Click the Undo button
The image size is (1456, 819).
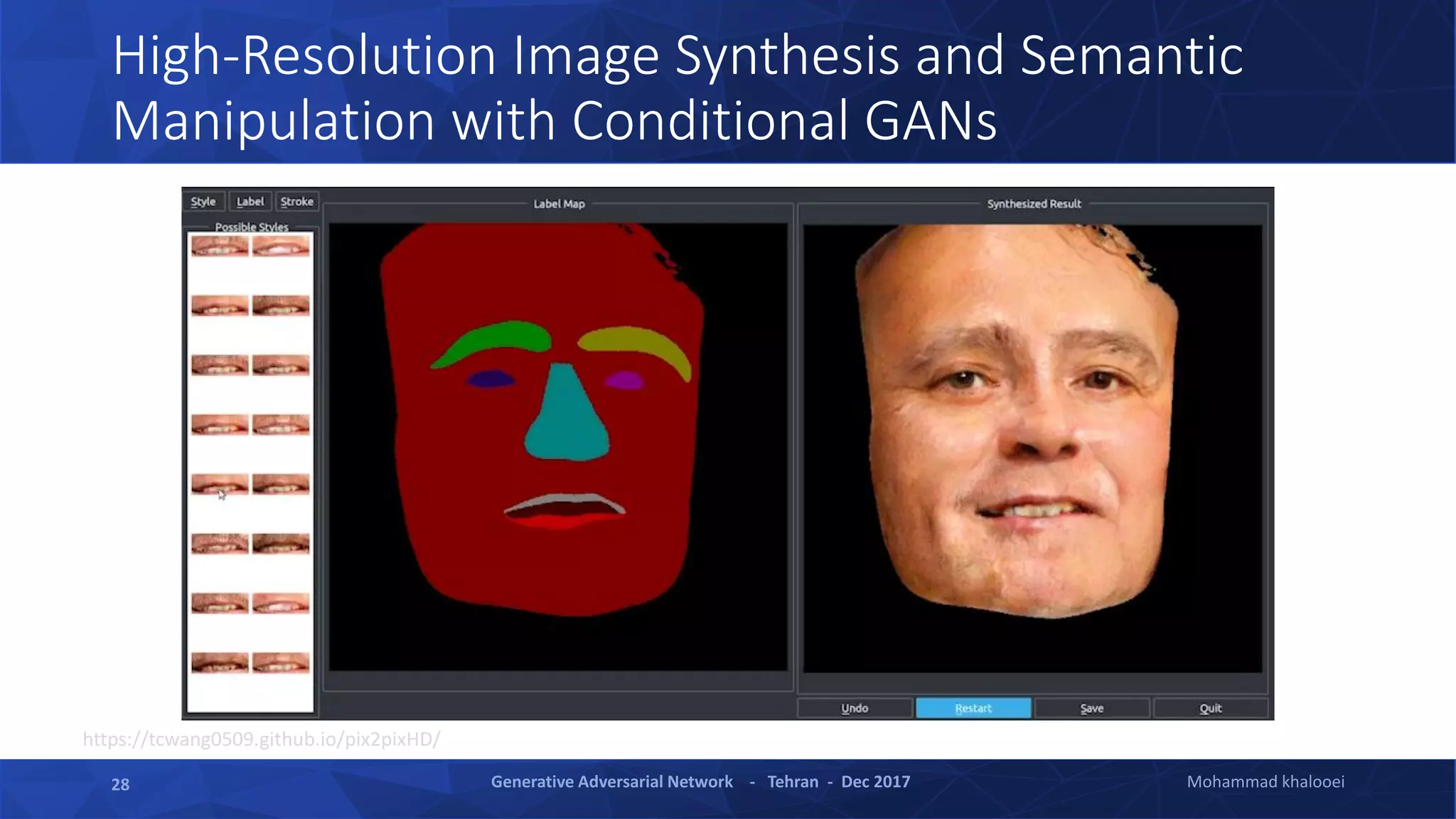pyautogui.click(x=855, y=708)
